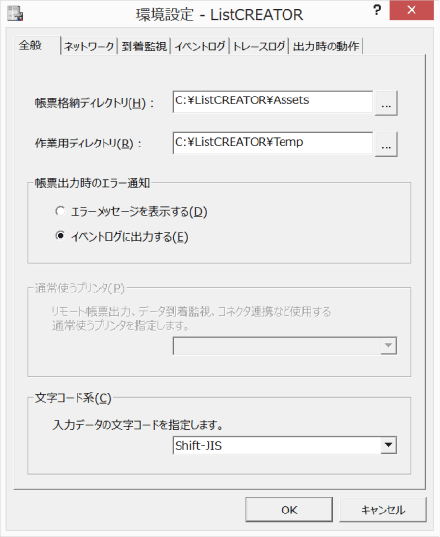The image size is (440, 537).
Task: Select エラーメッセージを表示する radio button
Action: tap(60, 211)
